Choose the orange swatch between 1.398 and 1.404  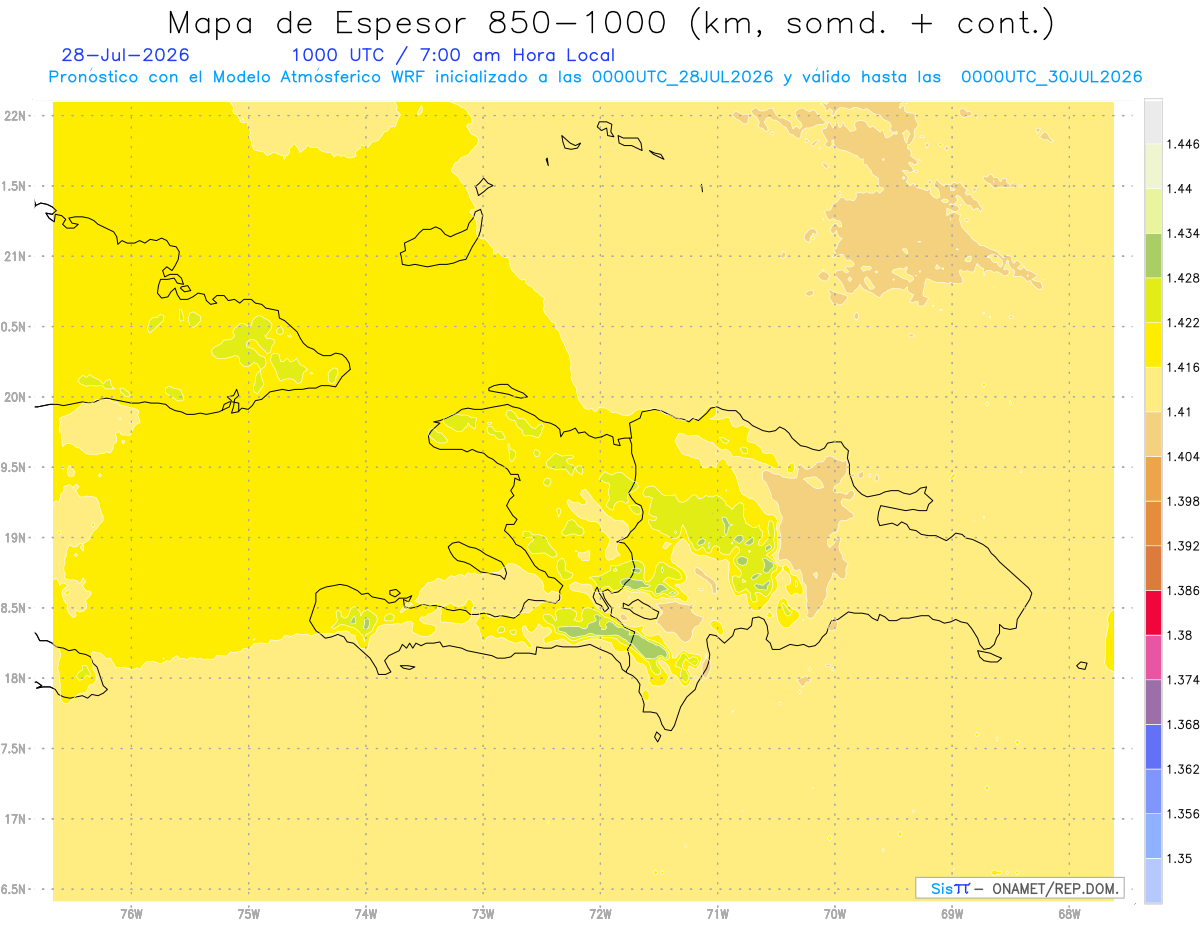(x=1153, y=478)
